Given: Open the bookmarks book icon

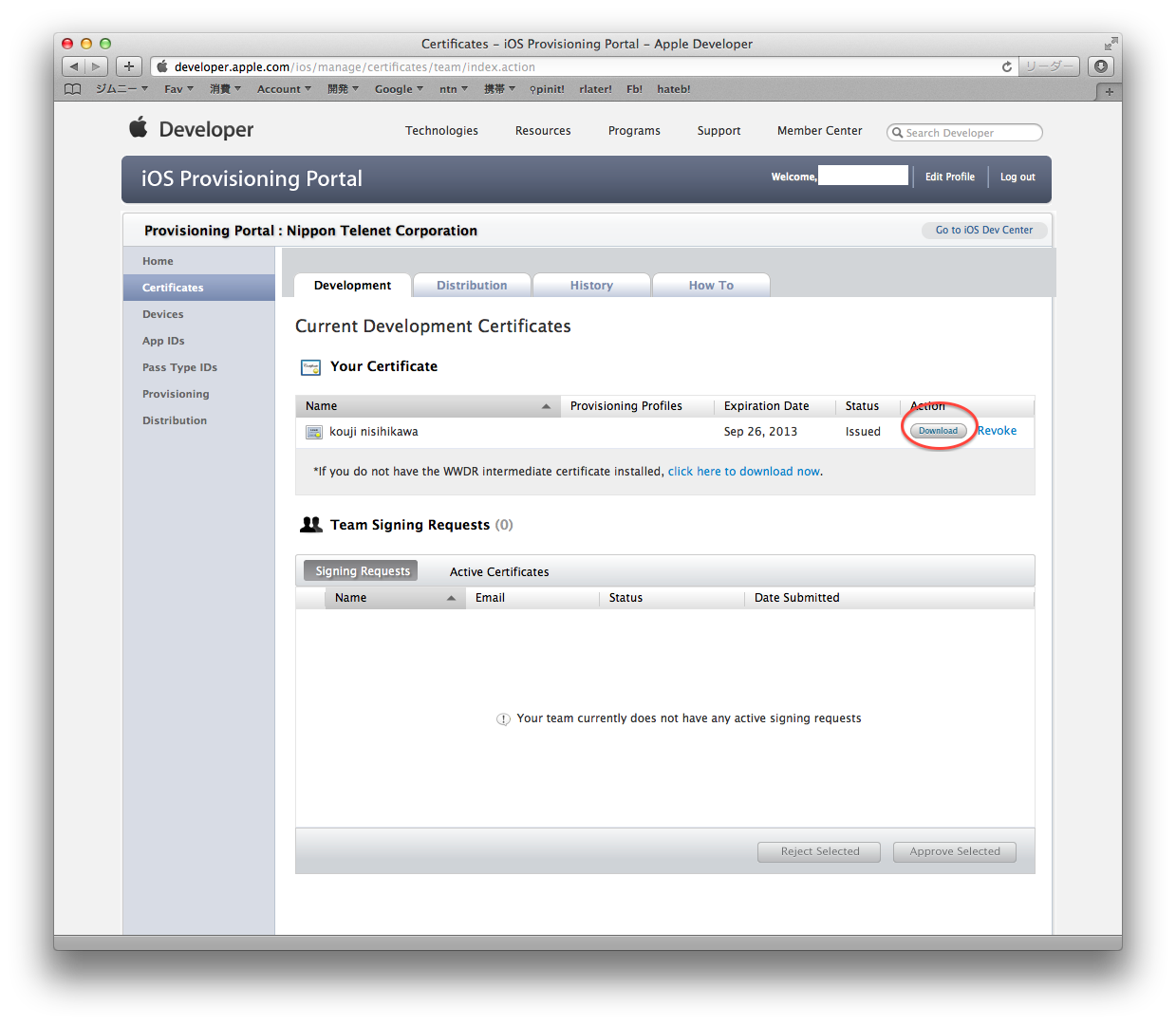Looking at the screenshot, I should (x=73, y=89).
